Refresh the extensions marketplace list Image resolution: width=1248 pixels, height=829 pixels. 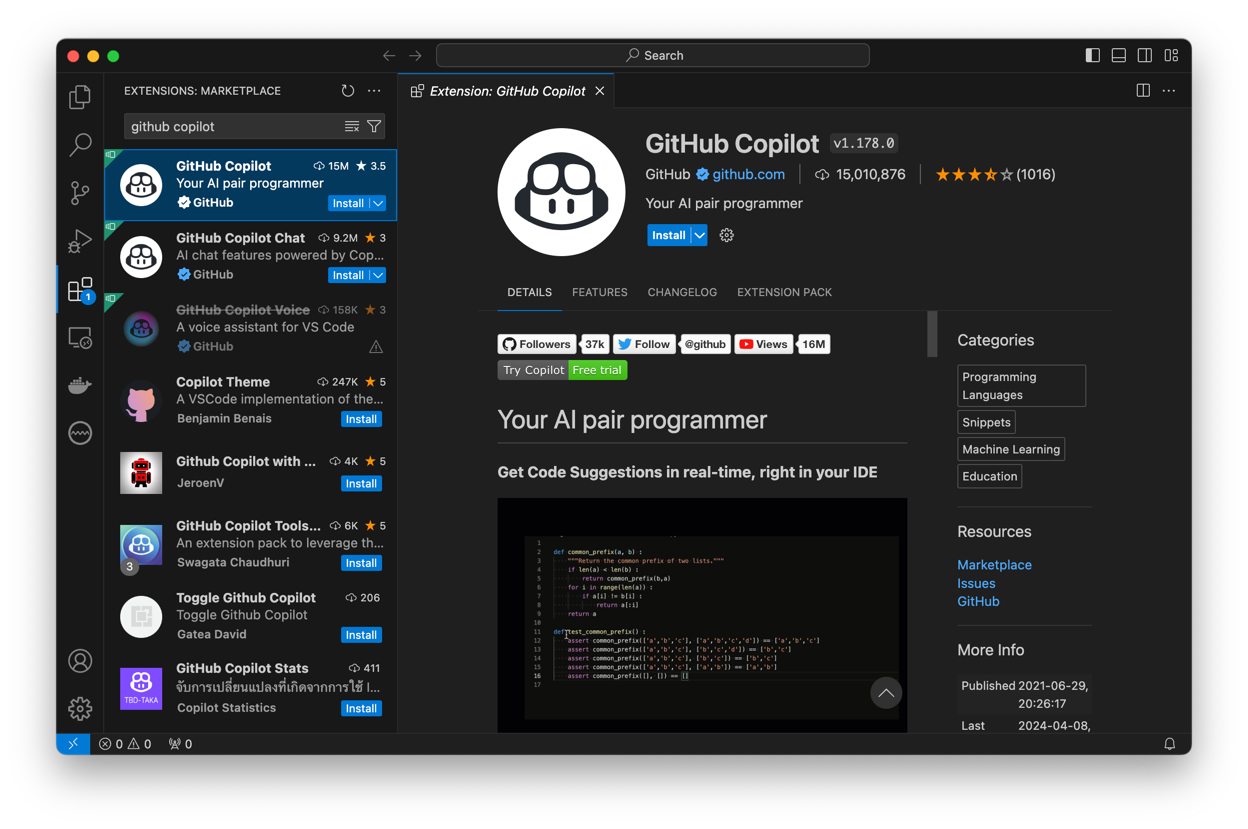tap(347, 91)
